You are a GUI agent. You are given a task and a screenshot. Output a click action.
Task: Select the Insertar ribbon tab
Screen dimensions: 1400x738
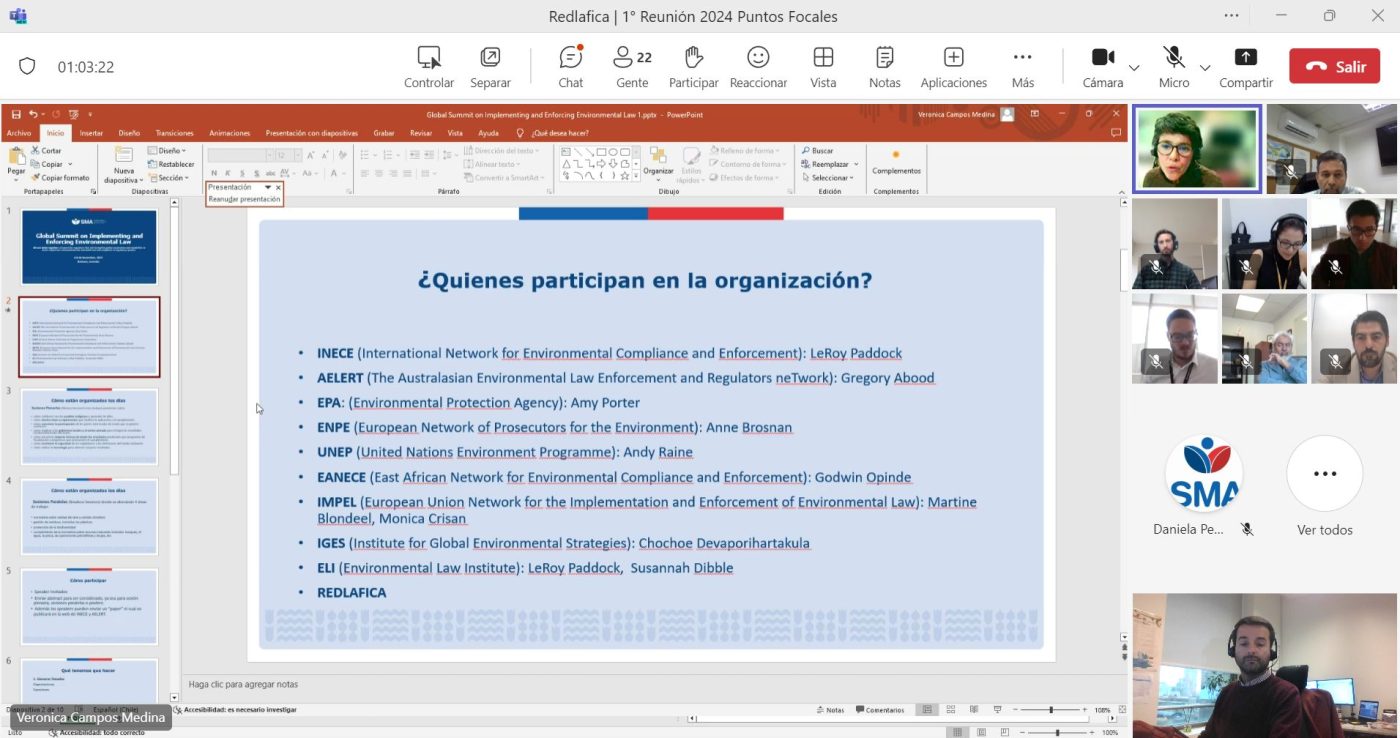(x=91, y=133)
